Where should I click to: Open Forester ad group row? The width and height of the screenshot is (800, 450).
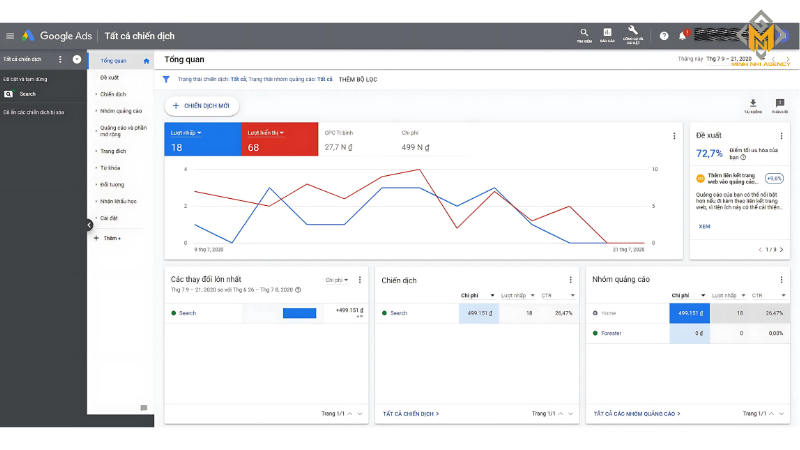tap(688, 333)
